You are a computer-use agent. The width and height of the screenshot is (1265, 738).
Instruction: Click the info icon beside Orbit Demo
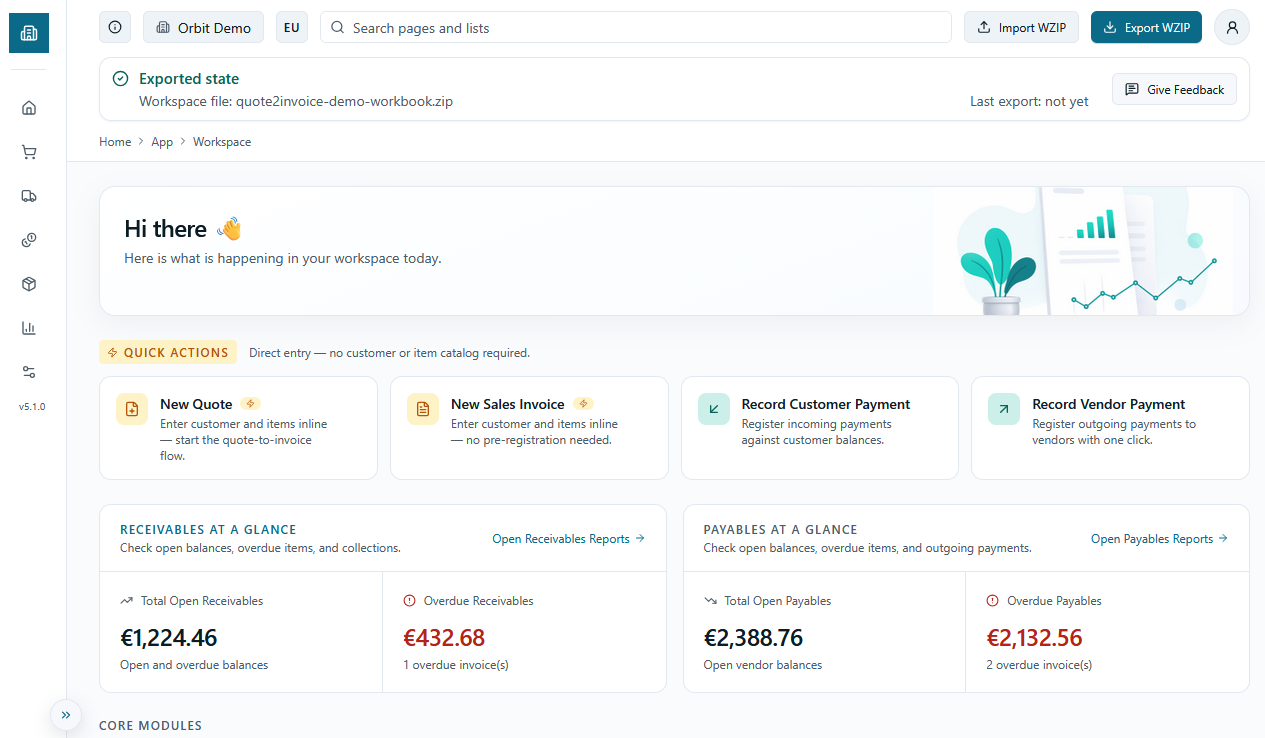point(114,27)
